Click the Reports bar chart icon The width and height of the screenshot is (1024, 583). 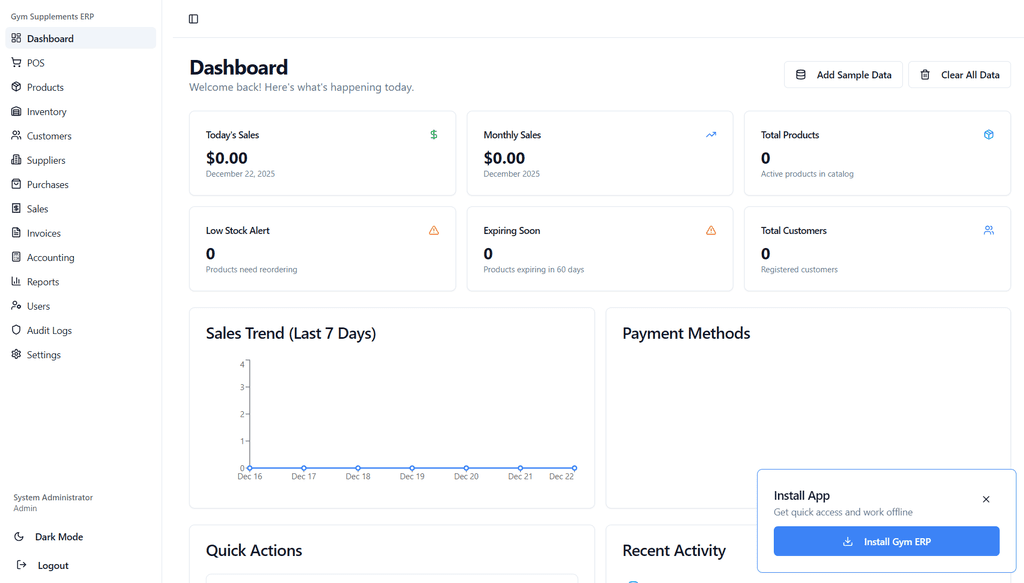[x=16, y=282]
